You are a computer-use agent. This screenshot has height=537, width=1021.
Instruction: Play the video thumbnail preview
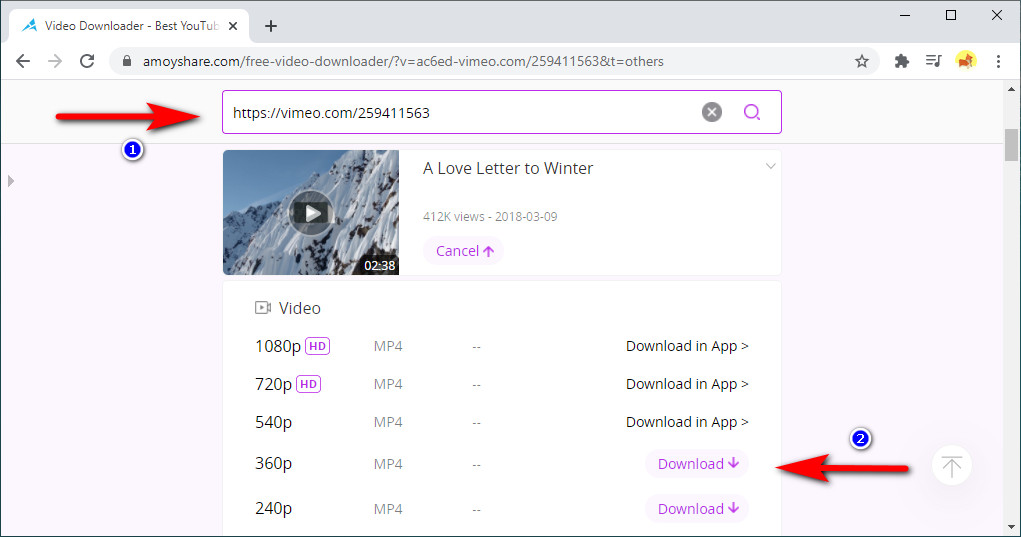311,213
